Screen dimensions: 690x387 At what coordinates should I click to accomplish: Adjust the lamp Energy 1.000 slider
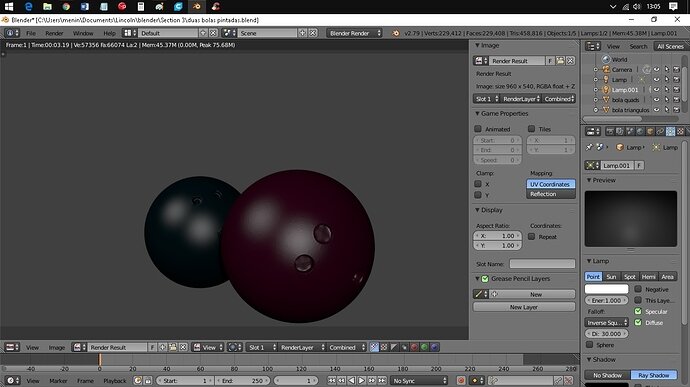coord(606,301)
